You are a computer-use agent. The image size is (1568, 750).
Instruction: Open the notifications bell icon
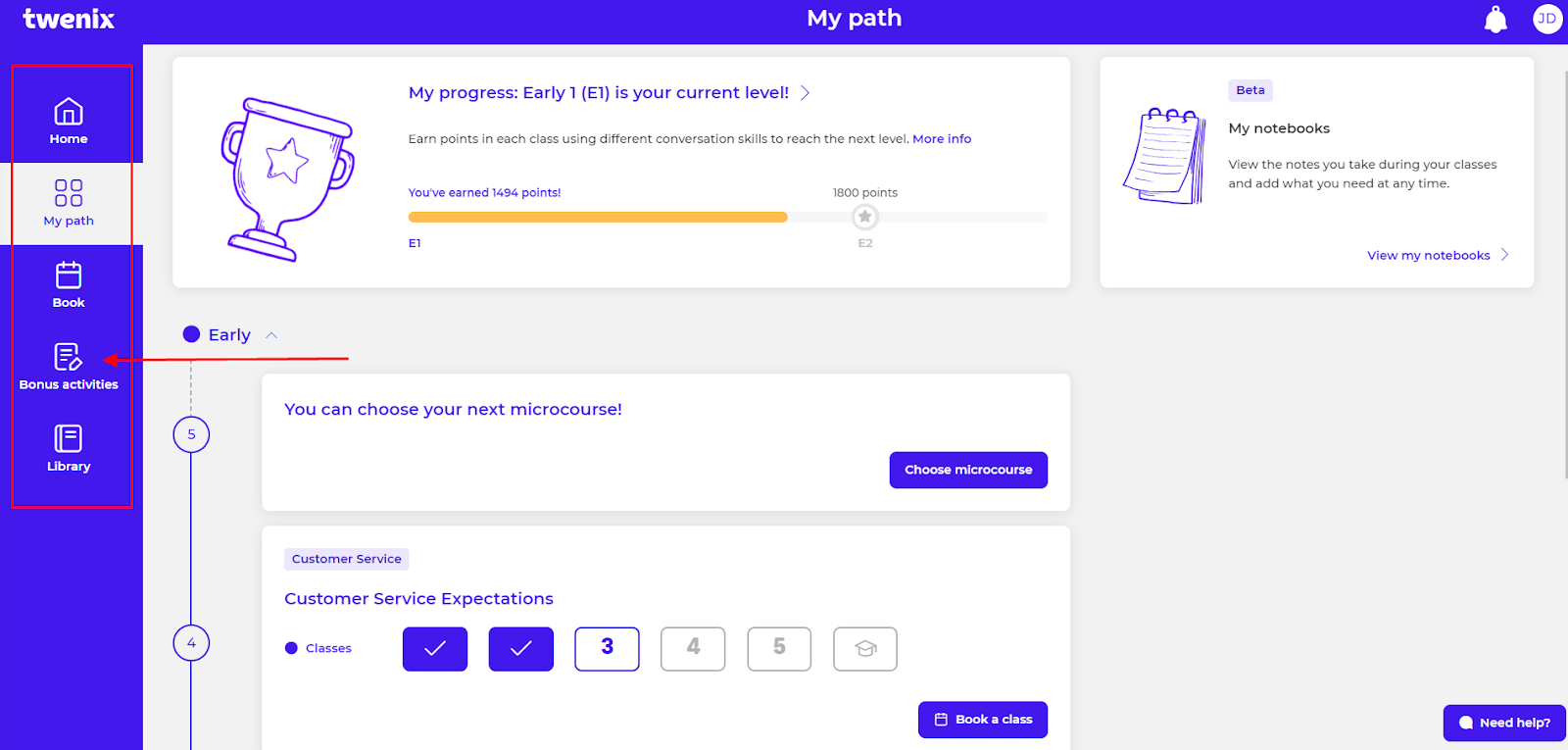click(1494, 19)
